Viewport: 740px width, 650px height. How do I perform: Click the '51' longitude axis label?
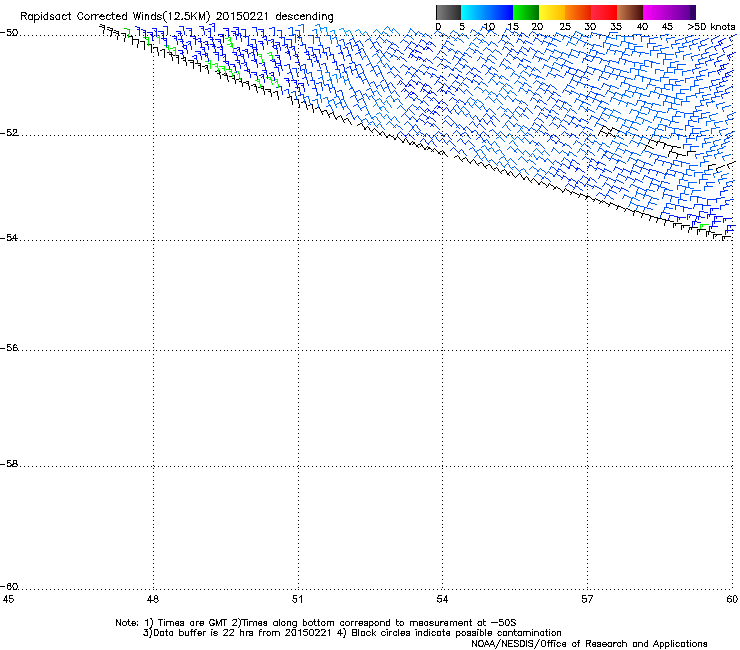(297, 599)
